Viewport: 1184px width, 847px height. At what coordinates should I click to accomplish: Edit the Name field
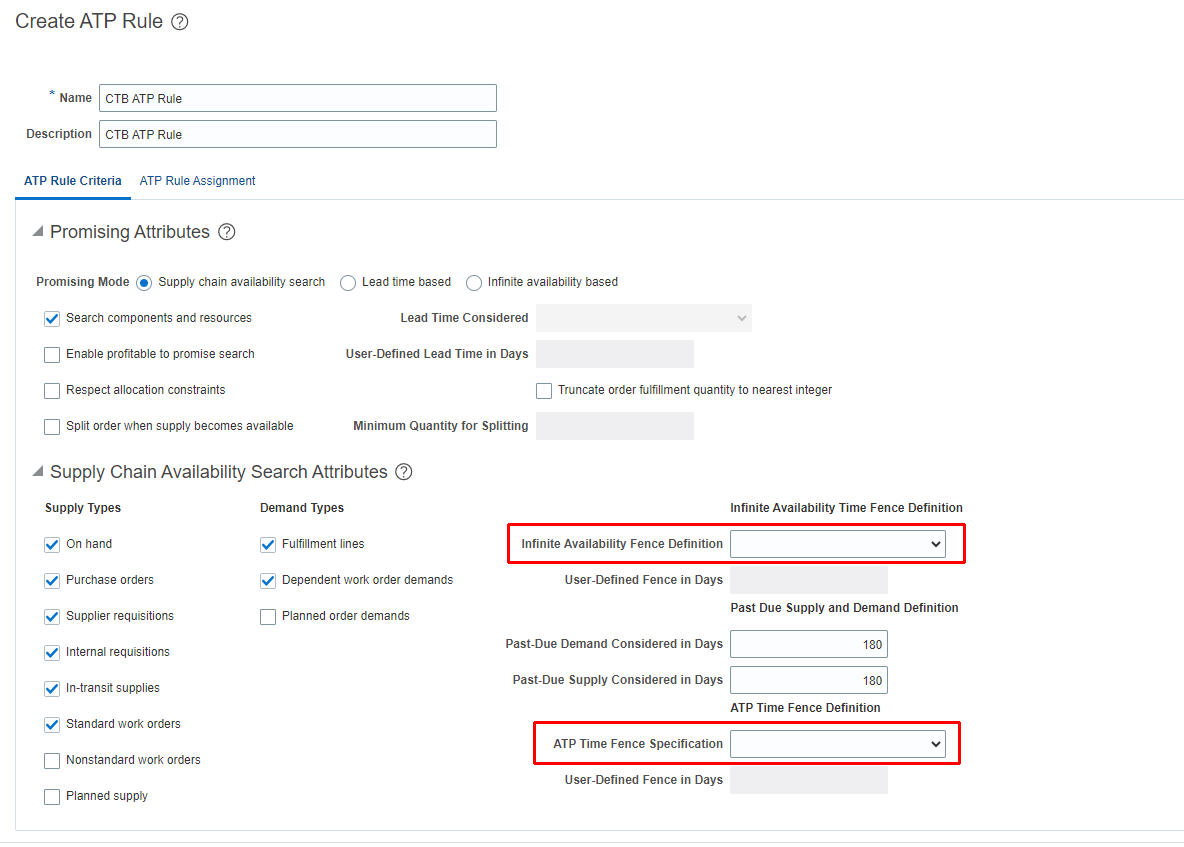(297, 97)
